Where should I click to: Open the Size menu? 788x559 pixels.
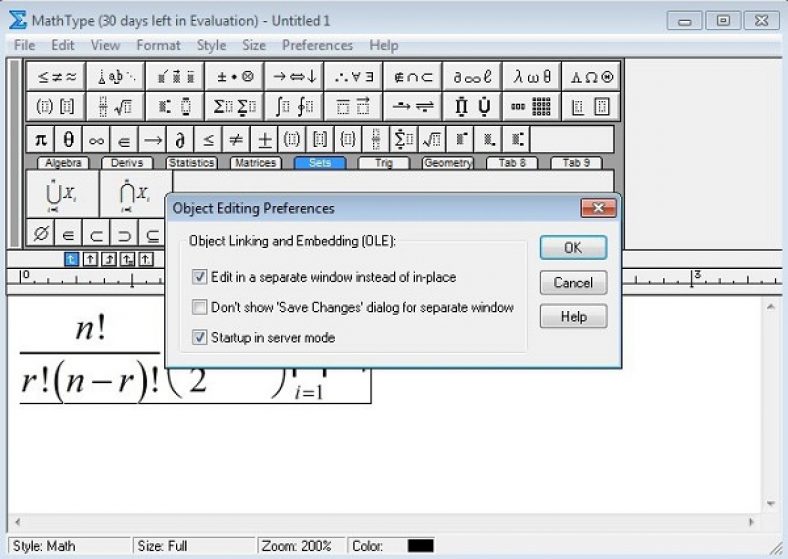click(254, 45)
